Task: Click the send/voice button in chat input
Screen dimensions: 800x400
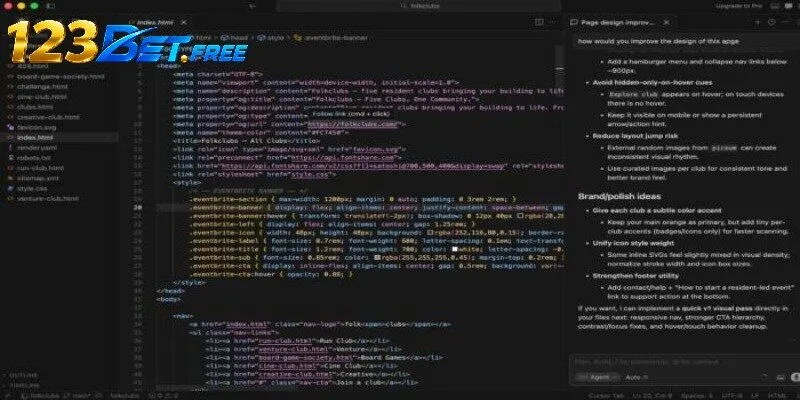Action: [x=795, y=377]
